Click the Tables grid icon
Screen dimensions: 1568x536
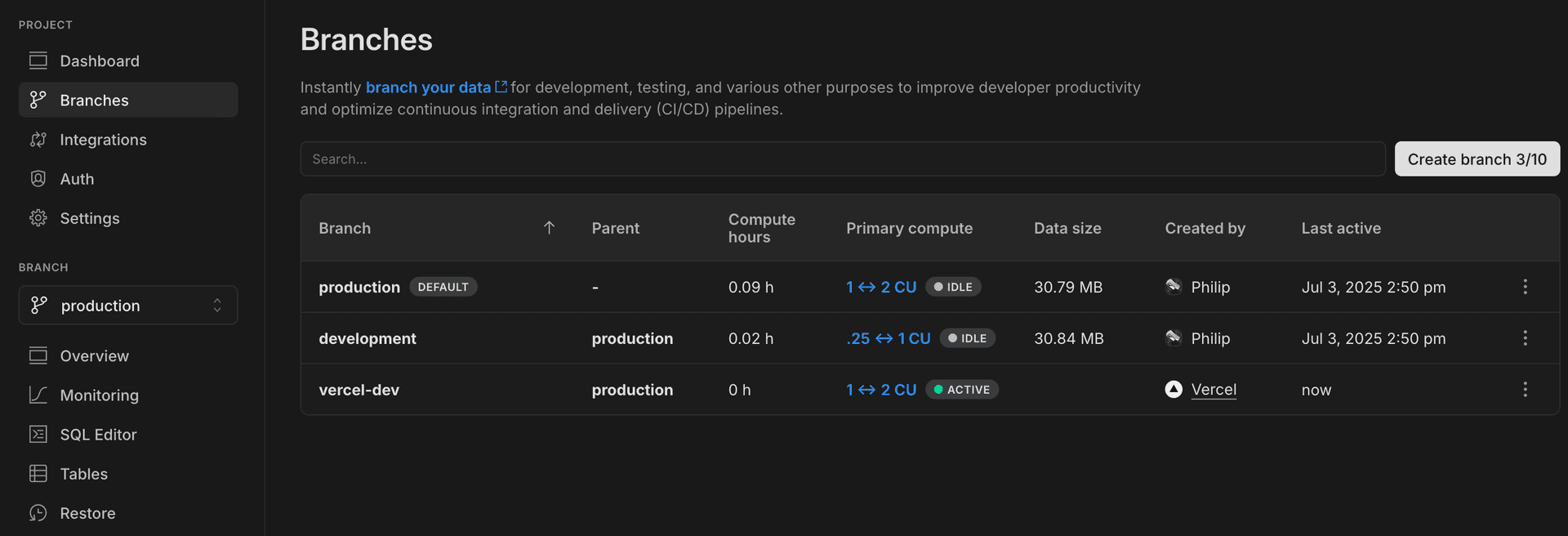38,474
